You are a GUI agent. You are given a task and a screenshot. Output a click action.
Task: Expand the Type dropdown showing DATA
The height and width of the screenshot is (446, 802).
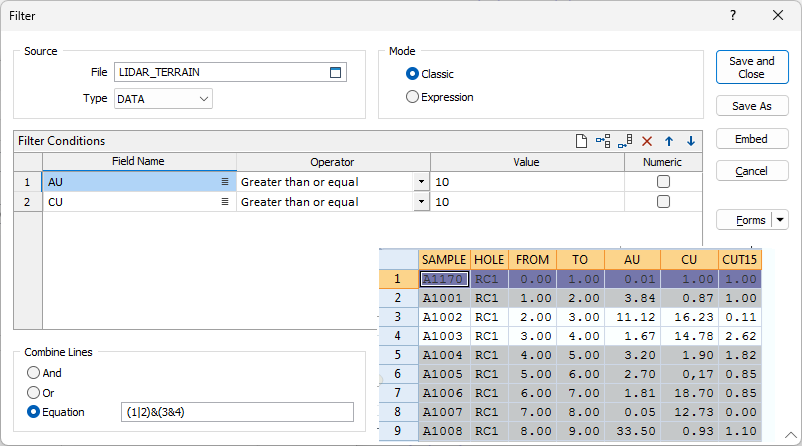point(204,99)
